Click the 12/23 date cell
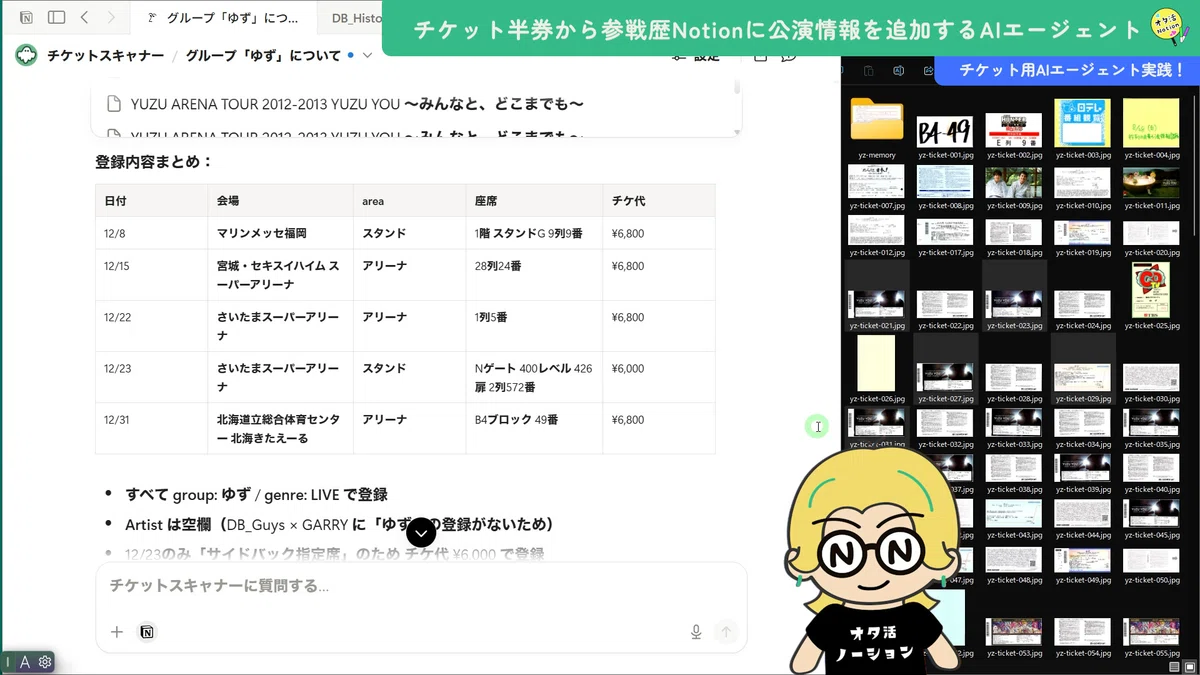This screenshot has width=1200, height=675. (x=152, y=377)
